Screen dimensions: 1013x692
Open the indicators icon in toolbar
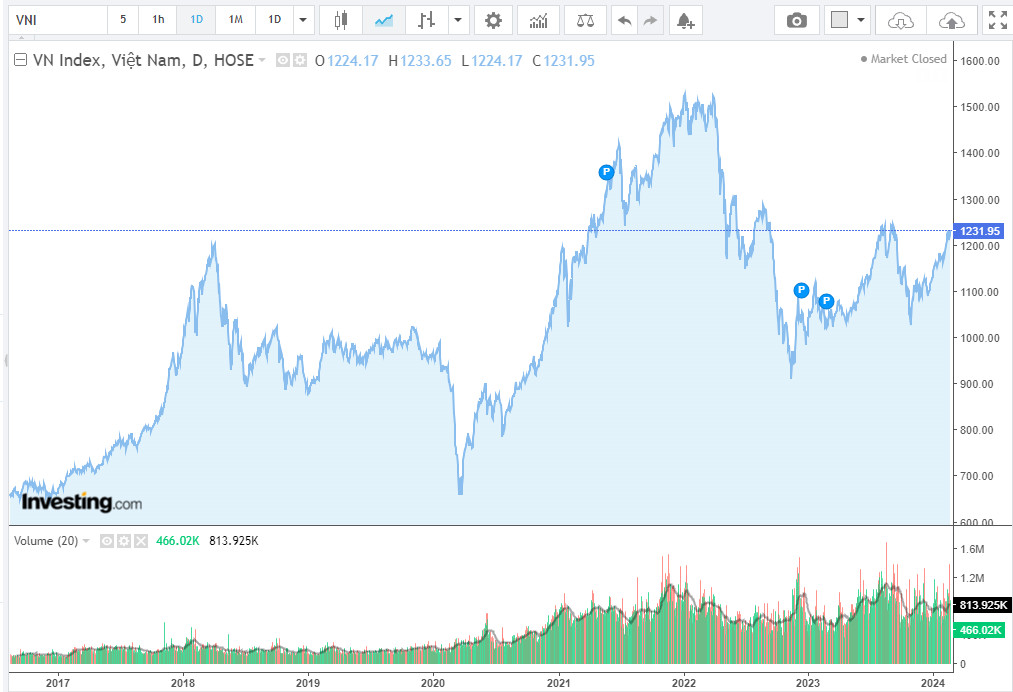538,20
